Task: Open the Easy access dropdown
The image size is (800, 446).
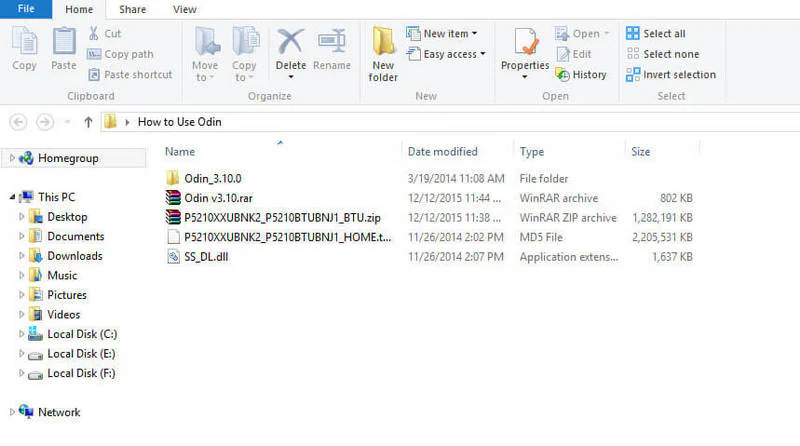Action: [x=446, y=54]
